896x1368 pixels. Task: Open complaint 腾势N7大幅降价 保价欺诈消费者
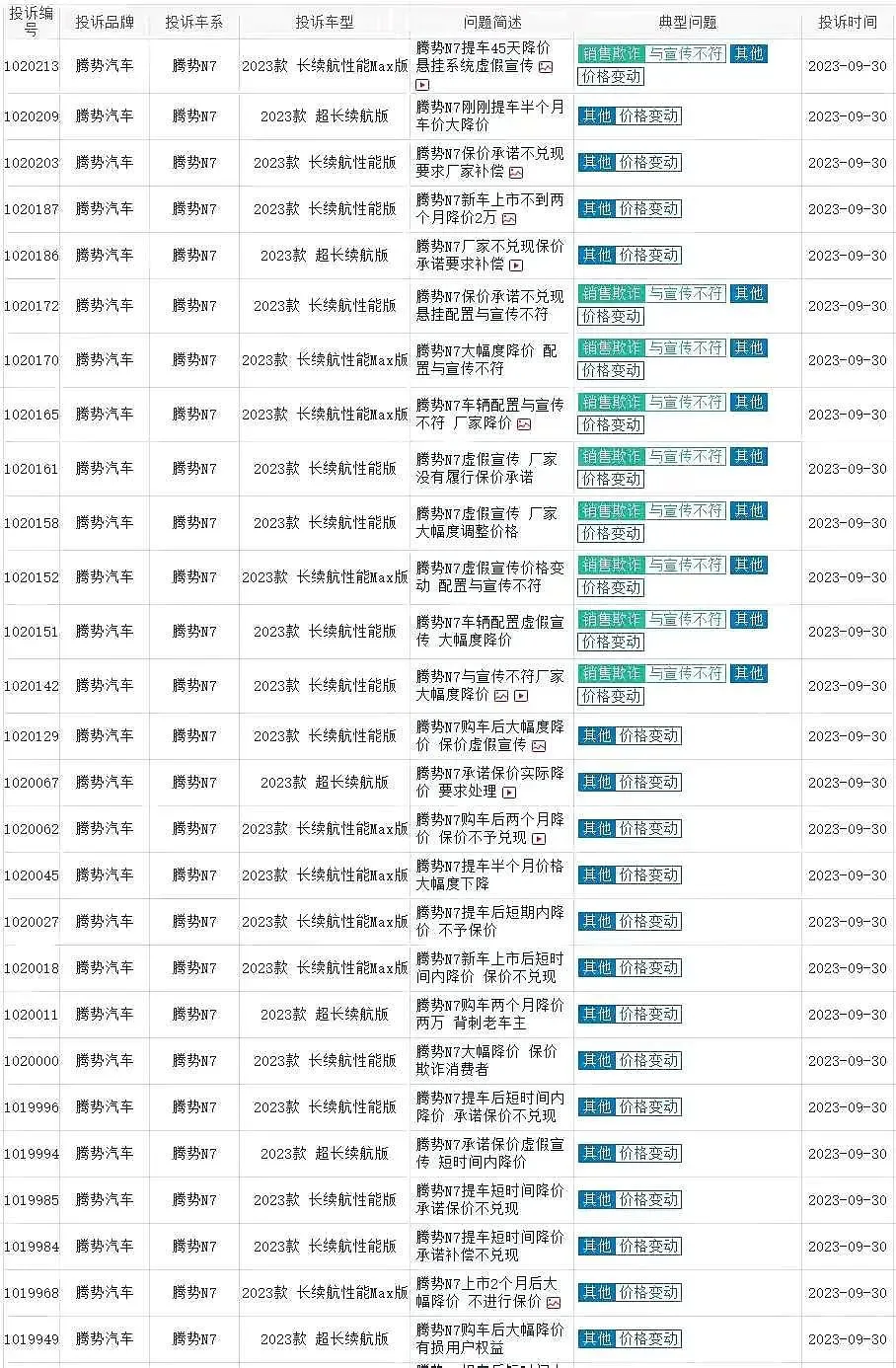point(487,1061)
